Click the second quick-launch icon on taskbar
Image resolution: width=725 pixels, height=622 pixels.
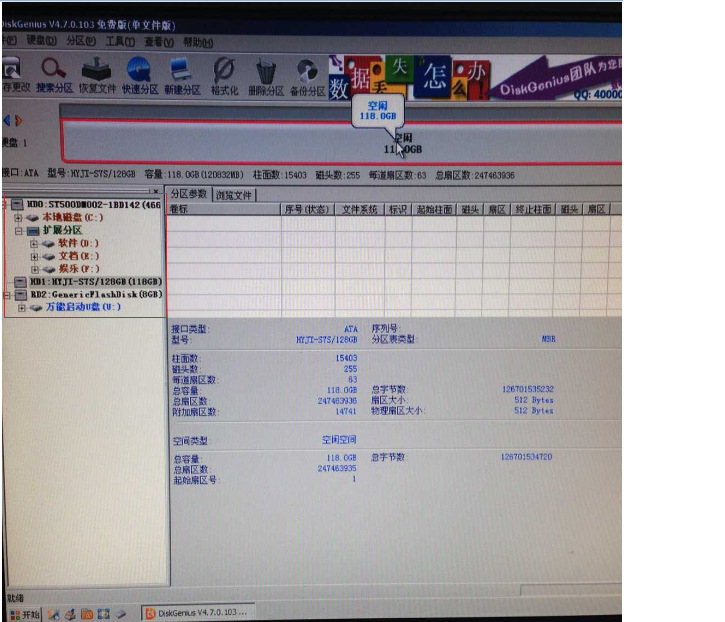(x=70, y=615)
